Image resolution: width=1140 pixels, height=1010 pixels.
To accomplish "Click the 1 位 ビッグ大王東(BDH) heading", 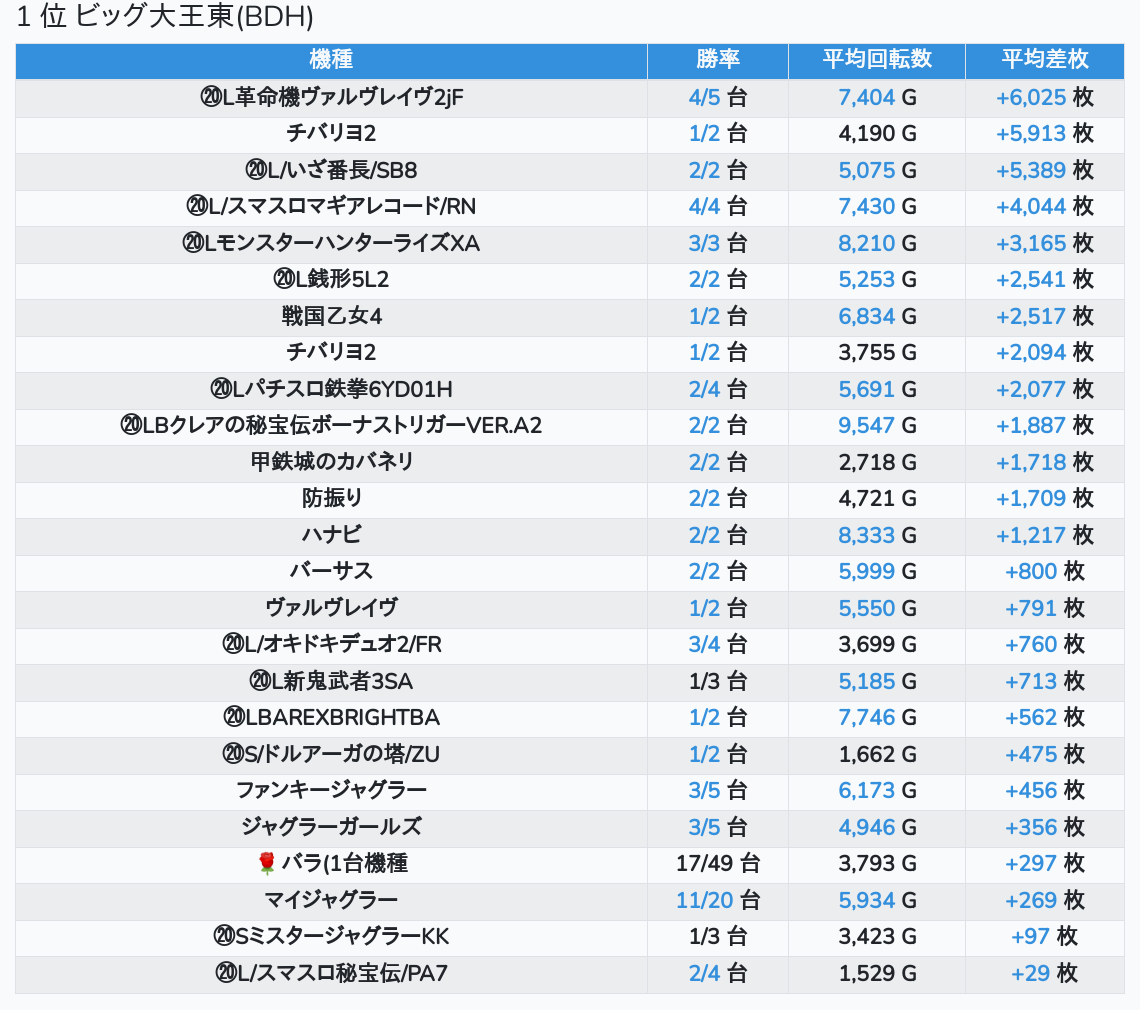I will tap(165, 17).
